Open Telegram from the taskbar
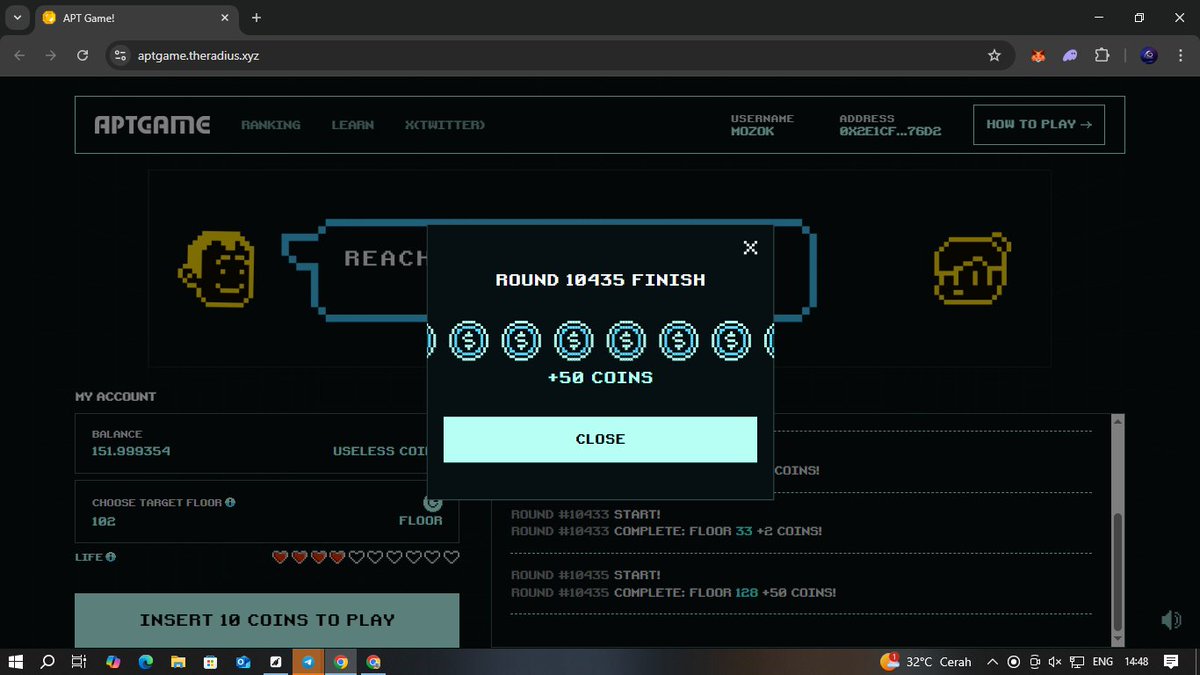This screenshot has width=1200, height=675. 308,662
